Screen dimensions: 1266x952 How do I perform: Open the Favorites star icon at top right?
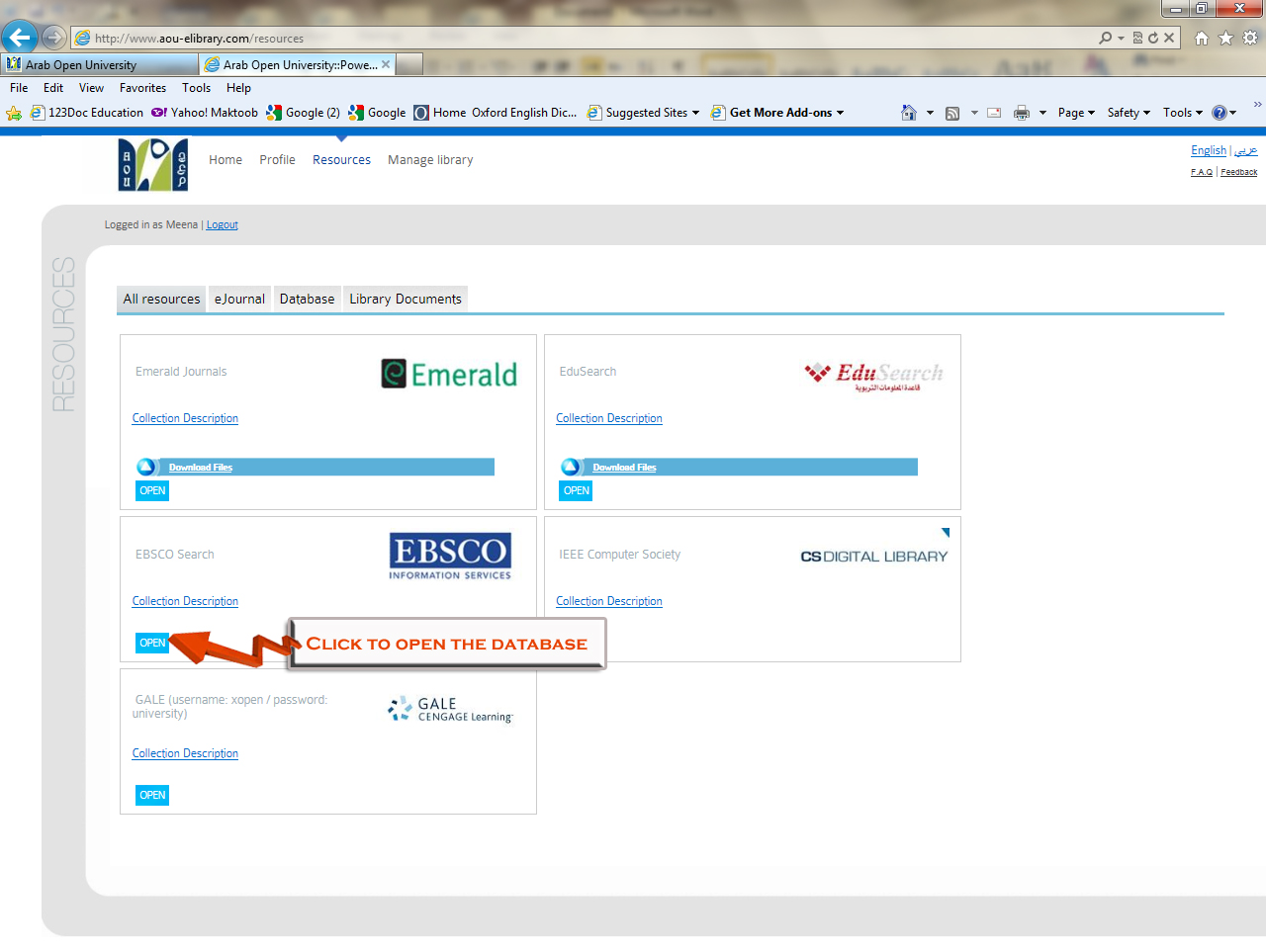[1225, 38]
